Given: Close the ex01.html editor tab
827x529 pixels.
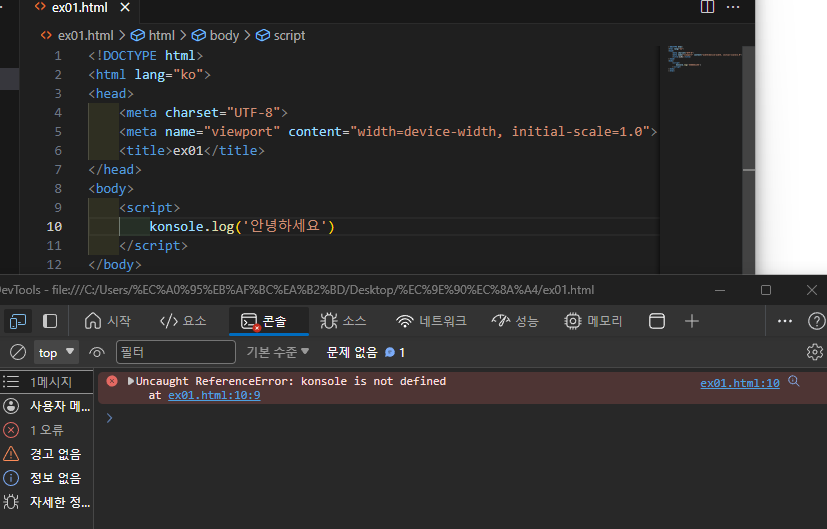Looking at the screenshot, I should (x=125, y=7).
